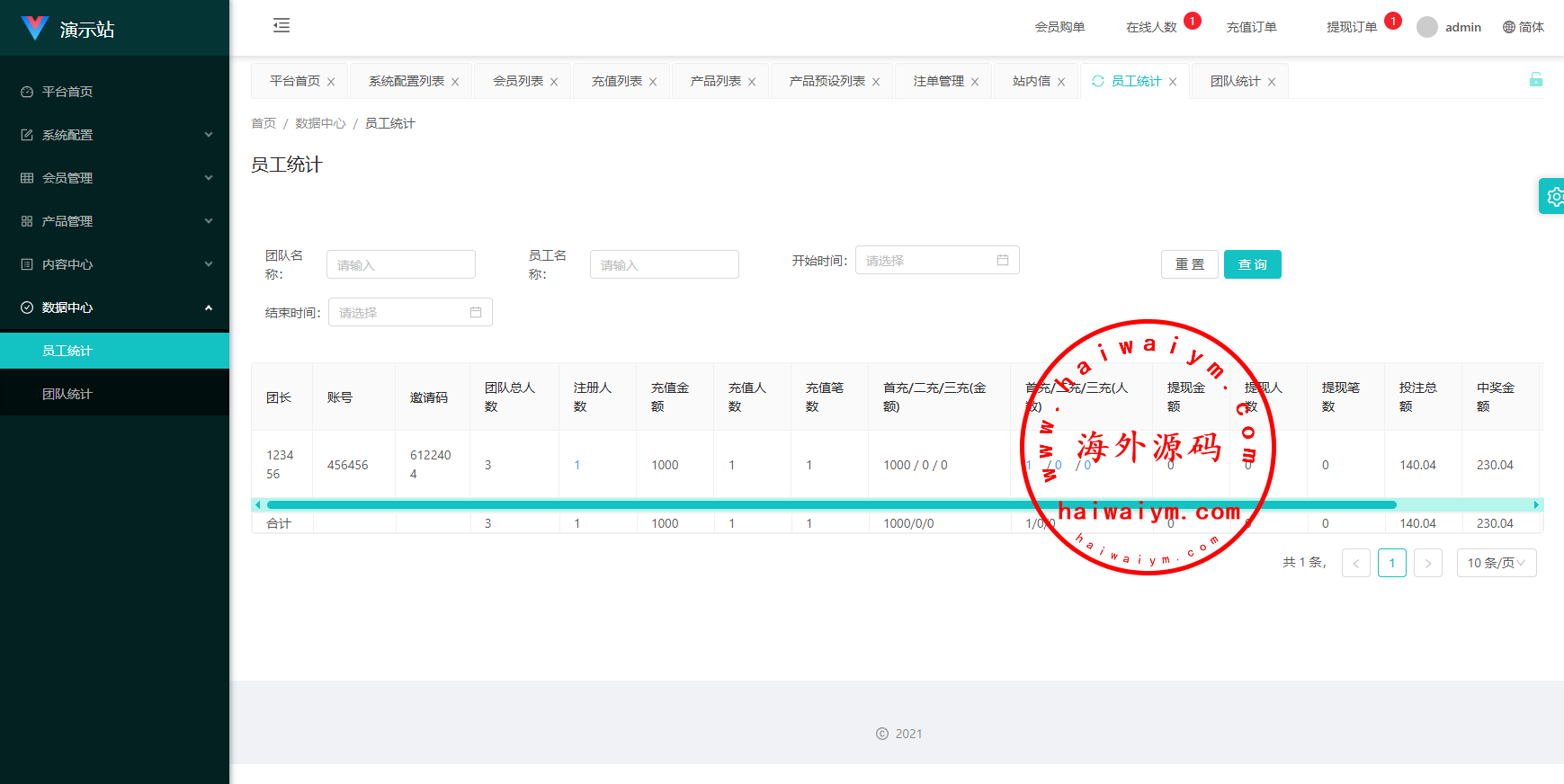The width and height of the screenshot is (1564, 784).
Task: Open calendar icon in 开始时间 field
Action: pos(1002,261)
